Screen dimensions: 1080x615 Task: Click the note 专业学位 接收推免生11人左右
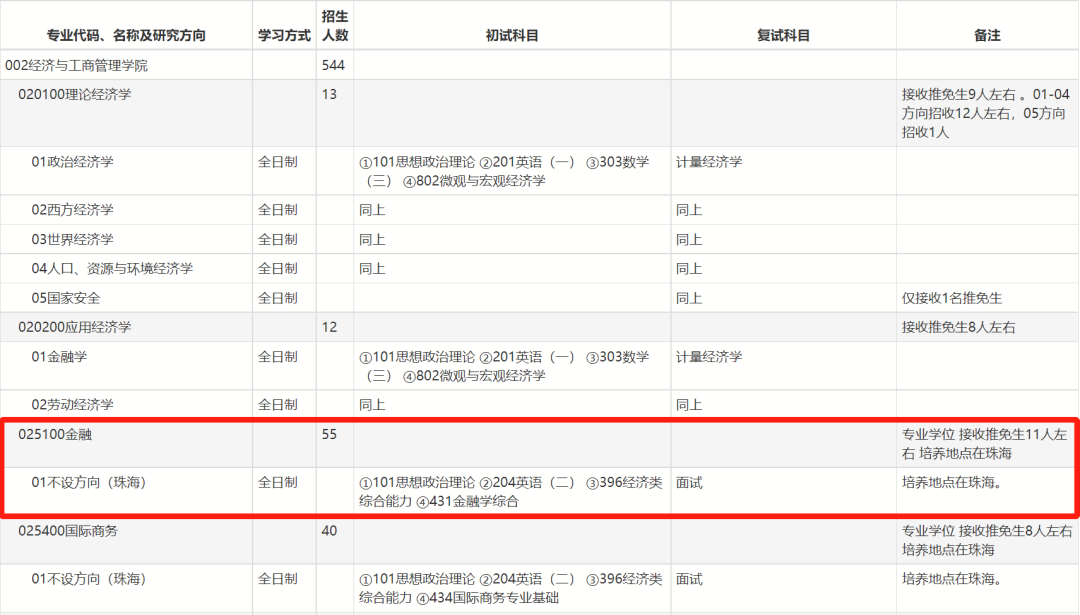(x=984, y=444)
